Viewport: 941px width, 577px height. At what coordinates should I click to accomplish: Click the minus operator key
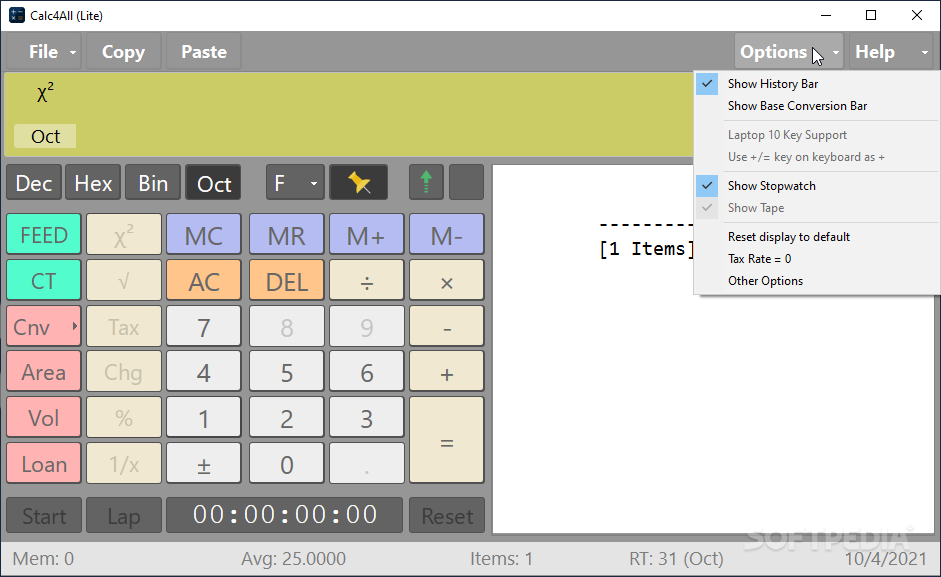coord(446,327)
